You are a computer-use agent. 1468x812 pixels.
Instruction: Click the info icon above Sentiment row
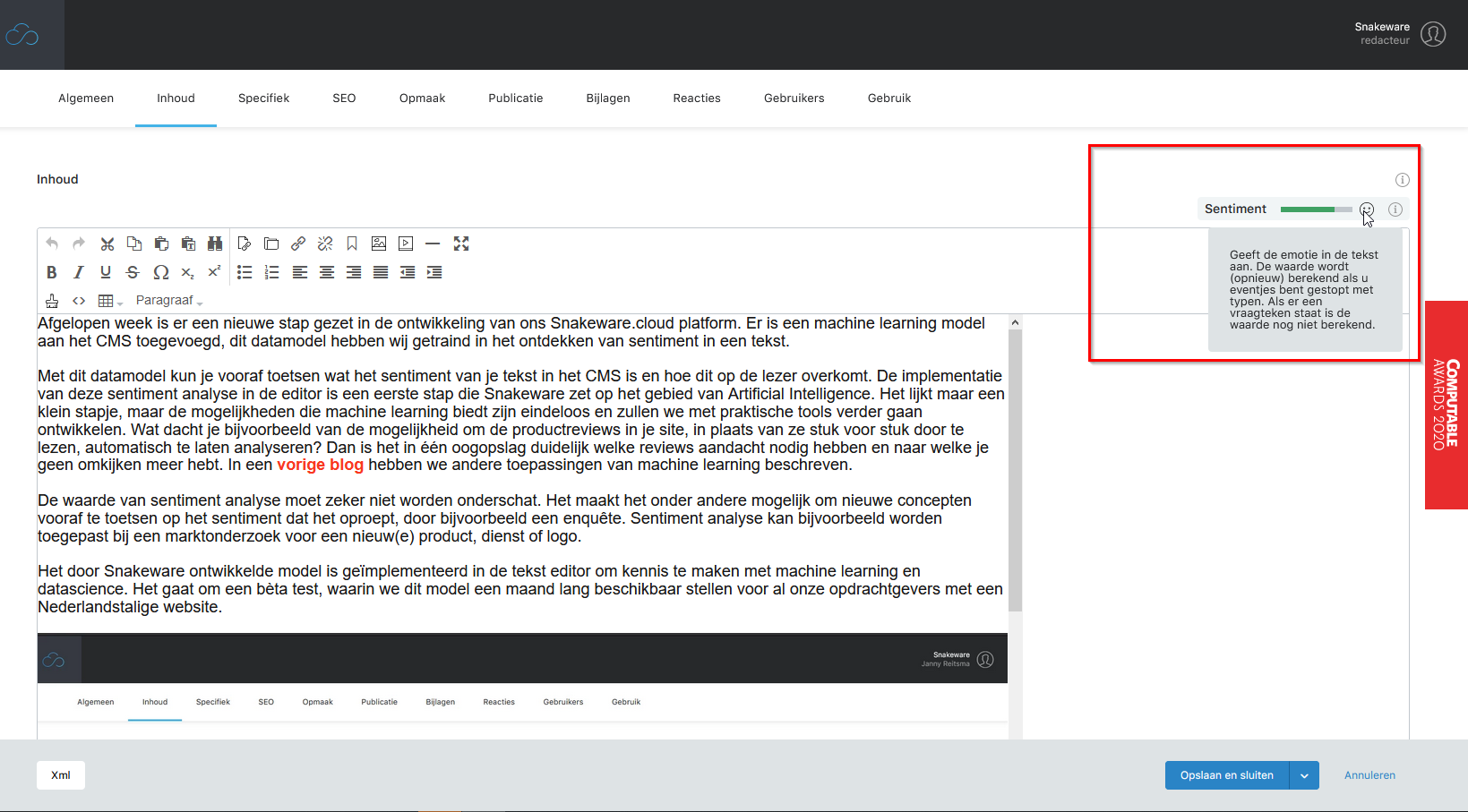click(x=1403, y=180)
